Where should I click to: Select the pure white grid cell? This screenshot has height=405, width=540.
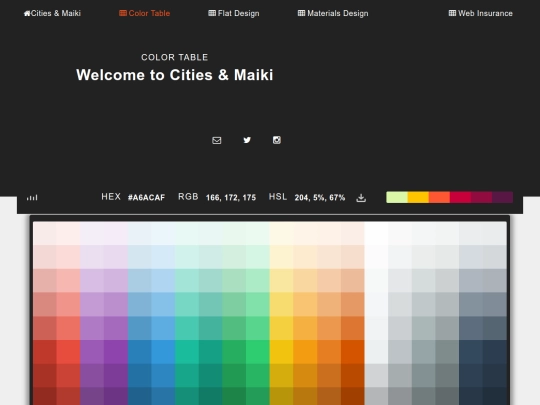[376, 233]
